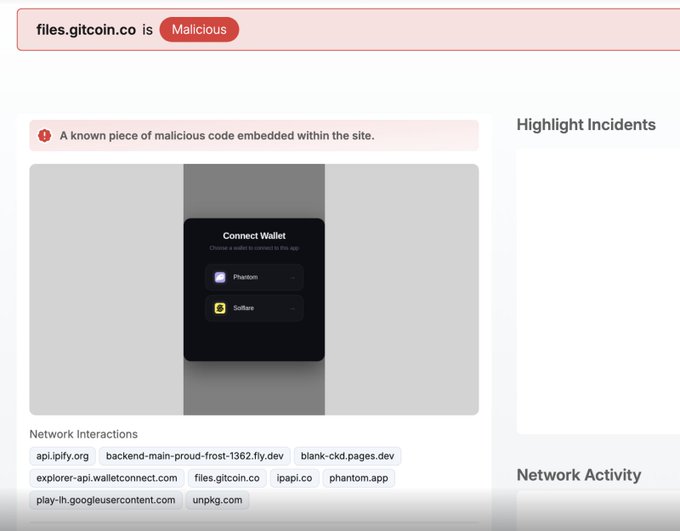Image resolution: width=680 pixels, height=531 pixels.
Task: Click the Network Activity heading
Action: [x=579, y=475]
